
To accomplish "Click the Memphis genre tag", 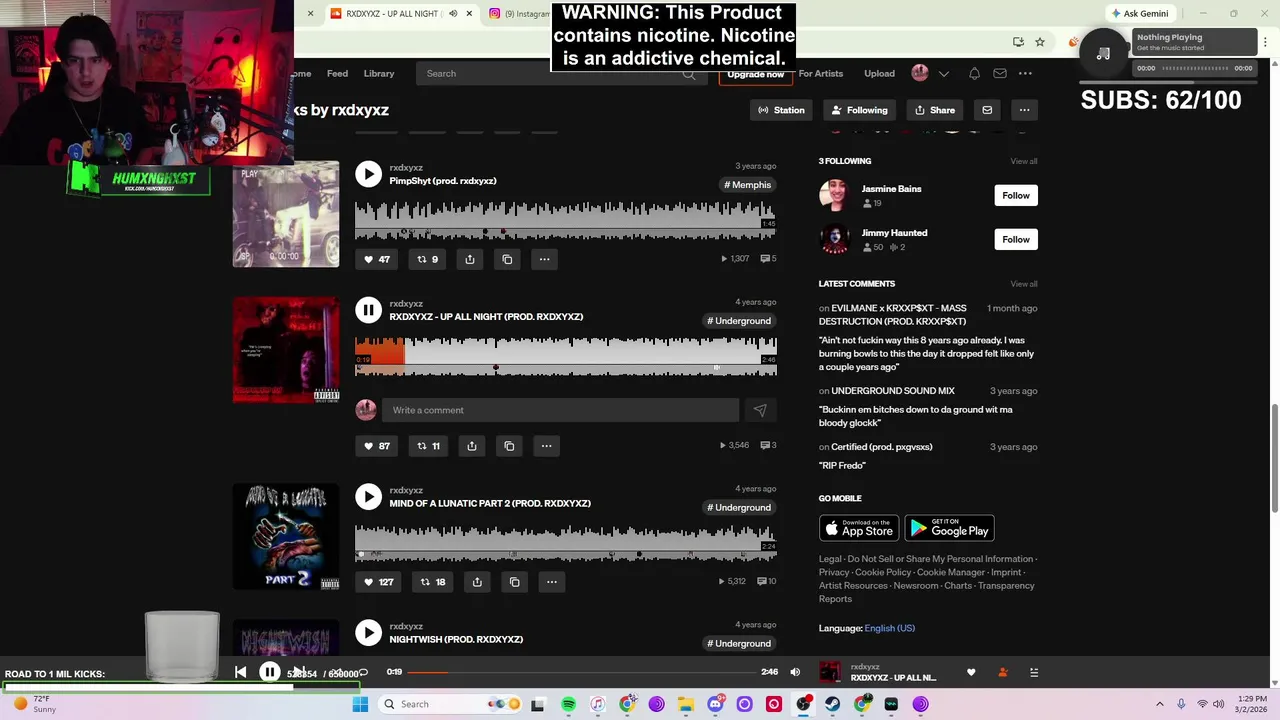I will click(748, 185).
